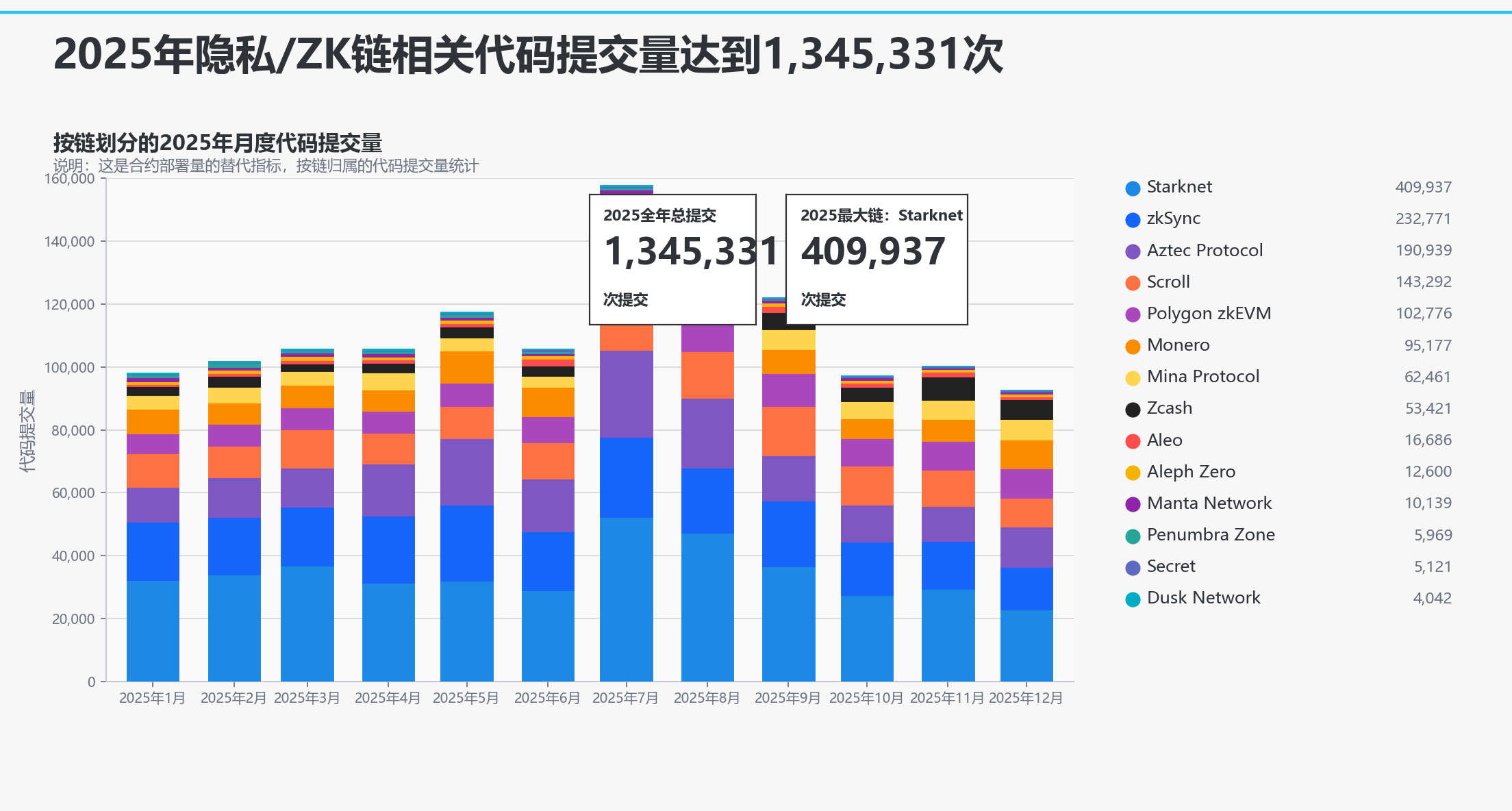
Task: Click the 2025年9月 axis label
Action: tap(787, 698)
